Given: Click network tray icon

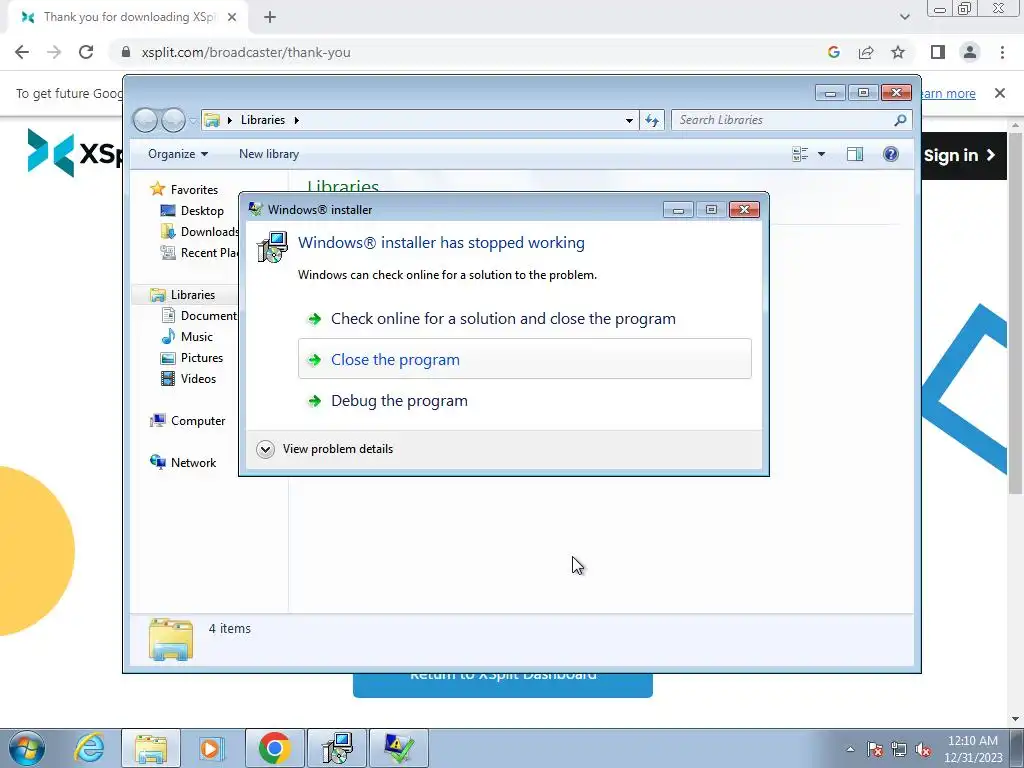Looking at the screenshot, I should click(x=899, y=749).
